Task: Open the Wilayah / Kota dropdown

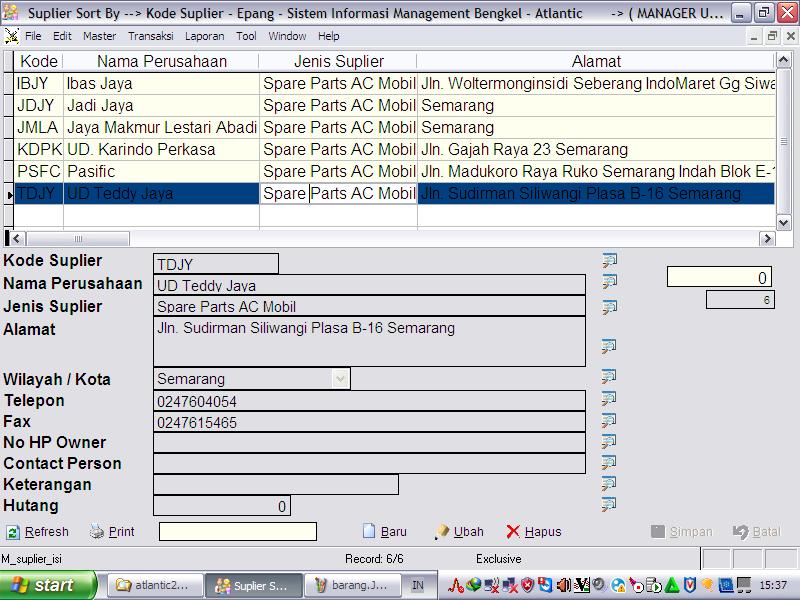Action: pos(340,379)
